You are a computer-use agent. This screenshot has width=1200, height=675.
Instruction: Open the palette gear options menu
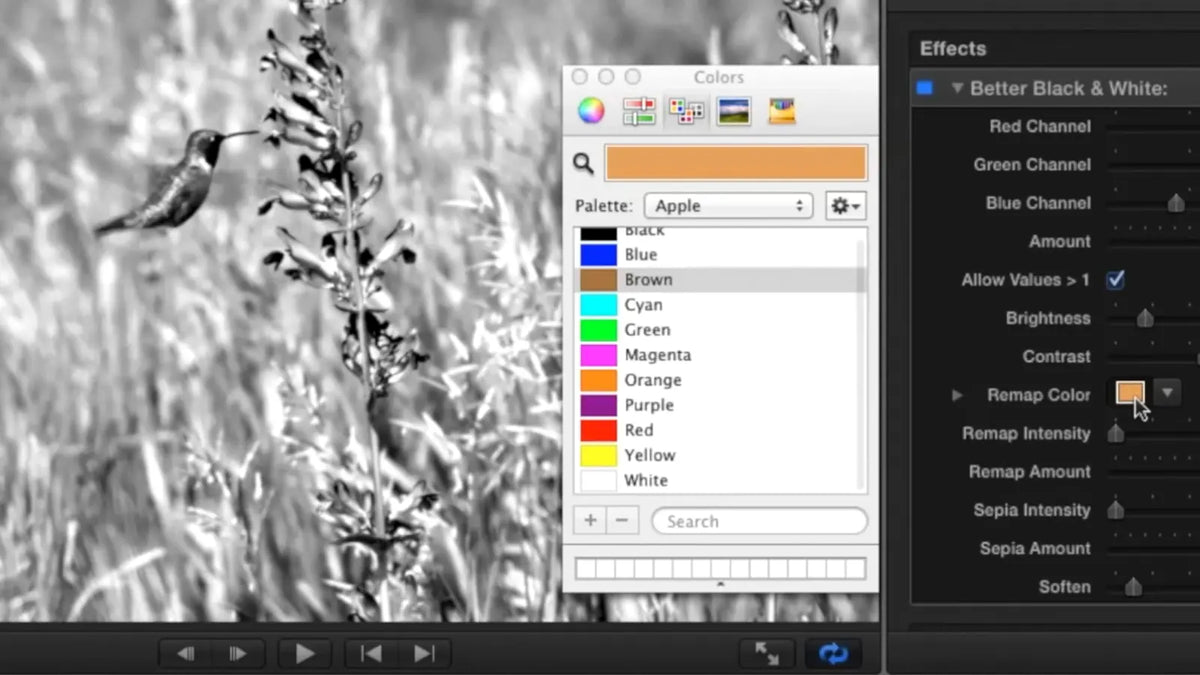click(x=846, y=206)
